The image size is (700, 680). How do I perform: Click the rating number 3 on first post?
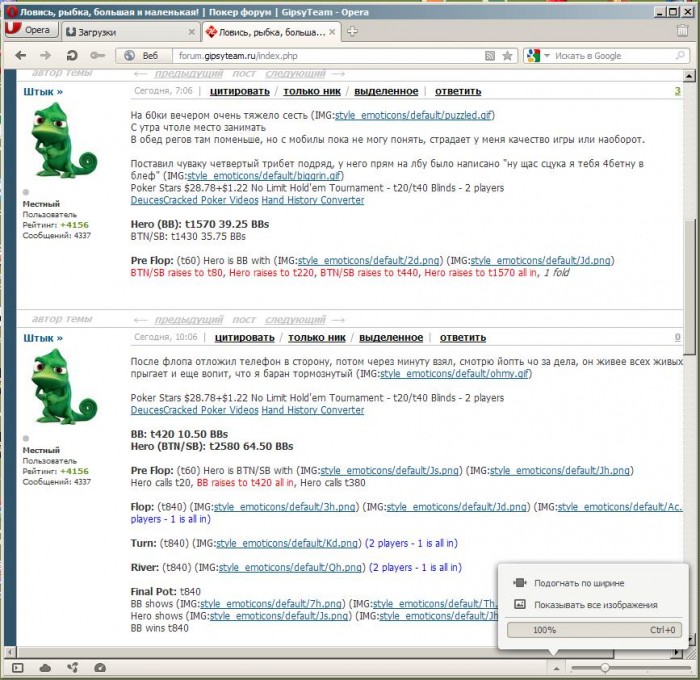click(x=677, y=91)
